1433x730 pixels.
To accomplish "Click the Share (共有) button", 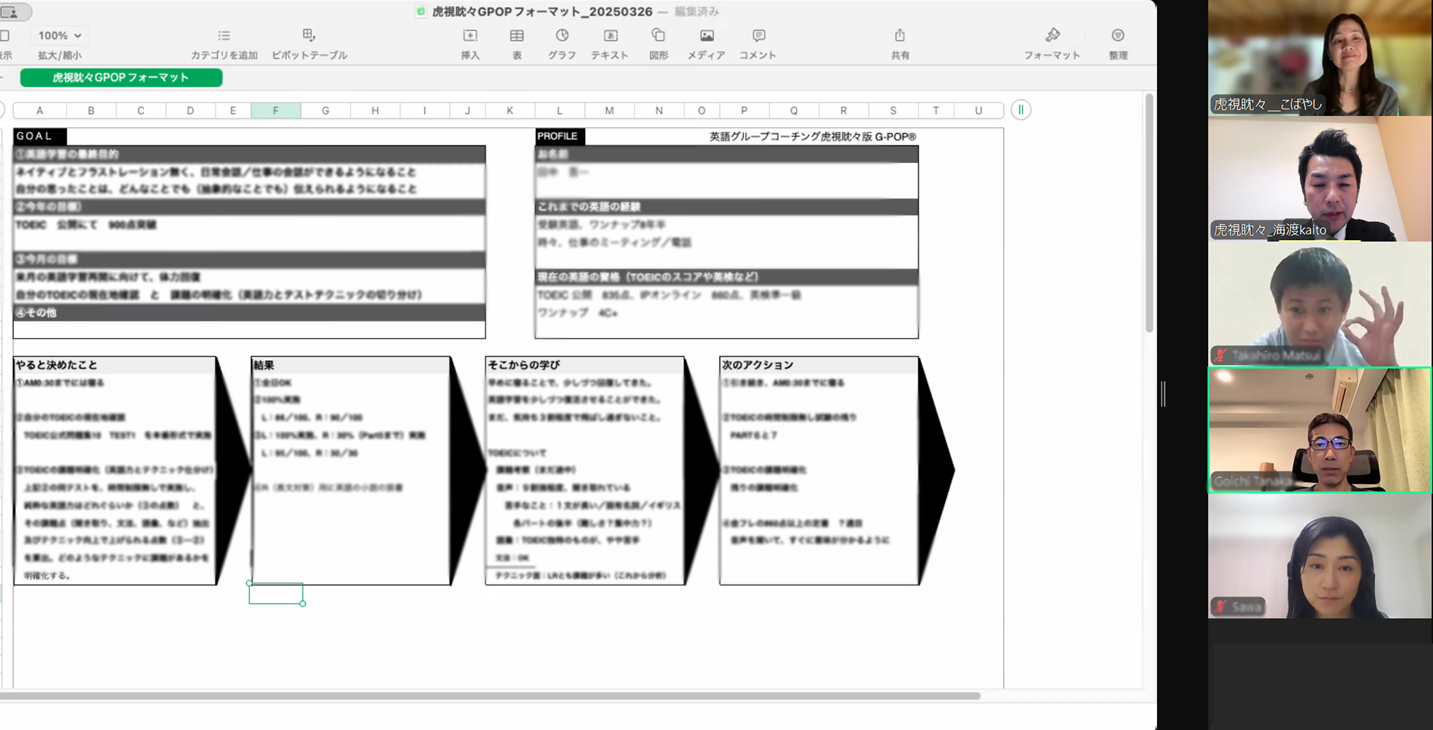I will [900, 36].
